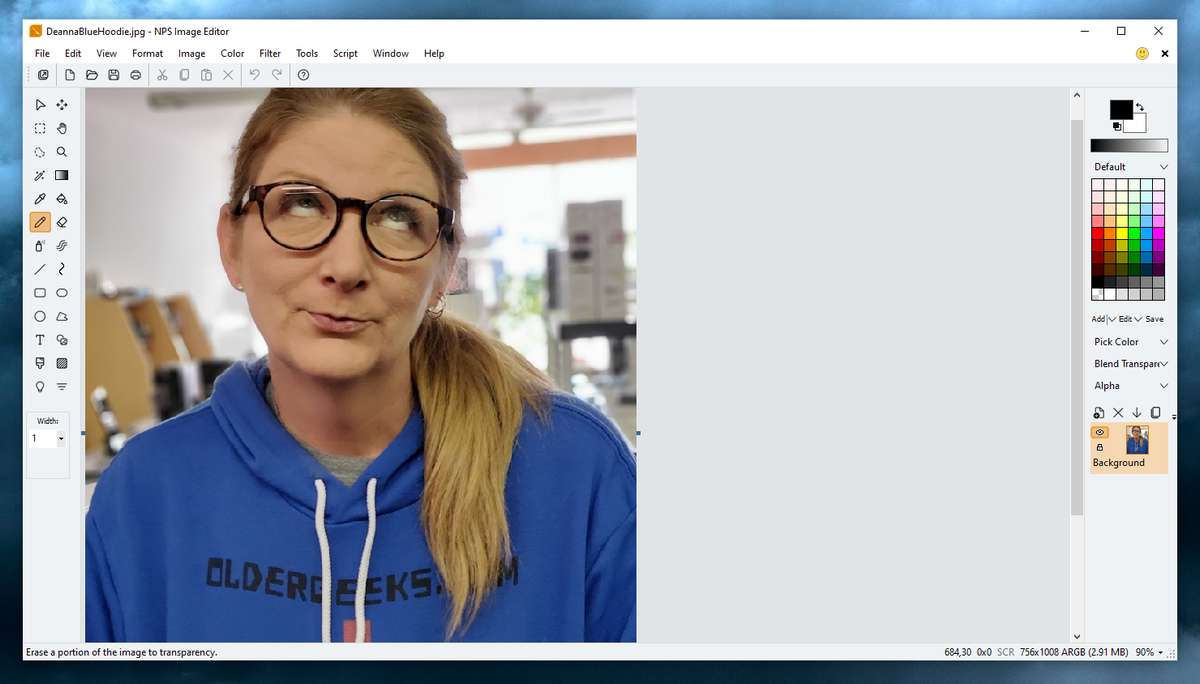This screenshot has width=1200, height=684.
Task: Select the Rectangle shape tool
Action: [40, 293]
